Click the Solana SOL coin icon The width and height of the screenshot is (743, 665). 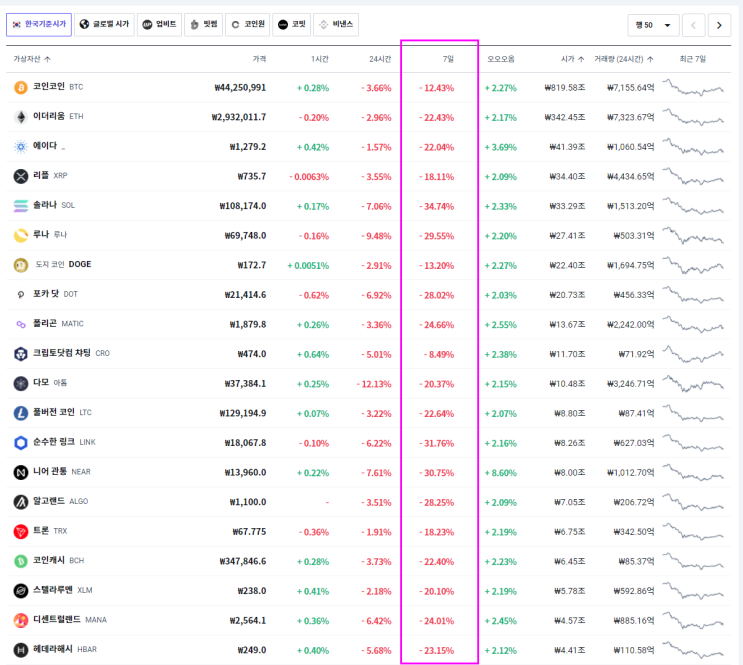pos(20,206)
